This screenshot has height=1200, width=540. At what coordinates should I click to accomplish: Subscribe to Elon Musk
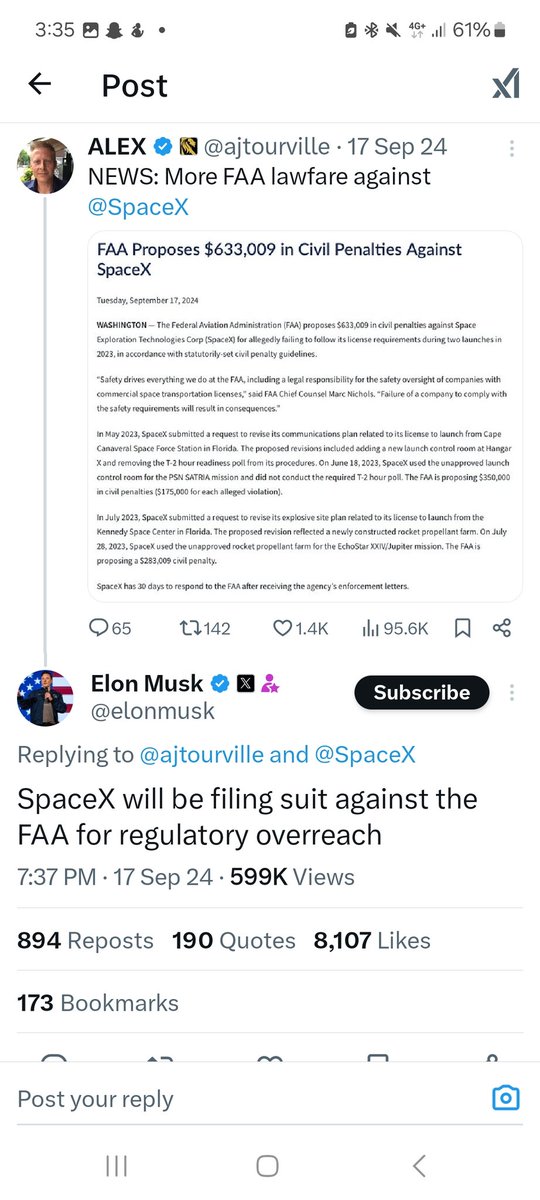coord(421,692)
